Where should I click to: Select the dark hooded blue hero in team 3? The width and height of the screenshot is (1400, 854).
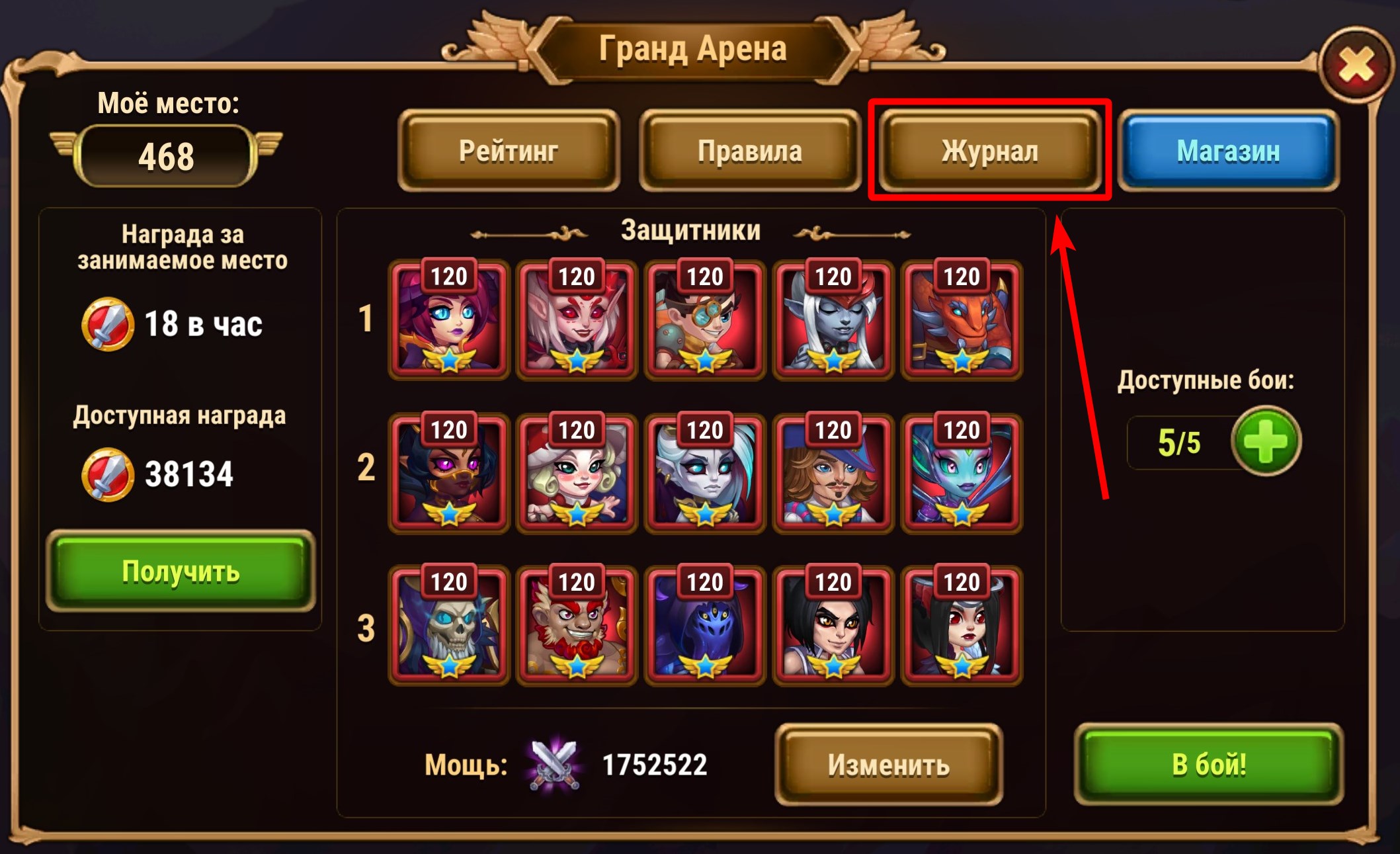click(705, 625)
